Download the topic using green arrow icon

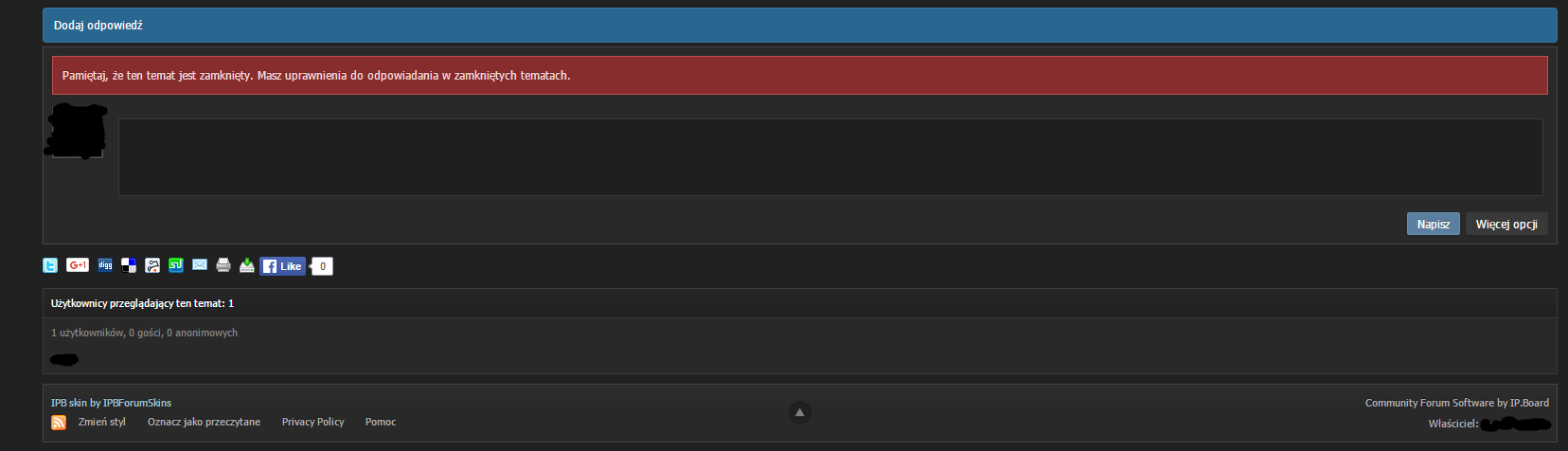[247, 265]
